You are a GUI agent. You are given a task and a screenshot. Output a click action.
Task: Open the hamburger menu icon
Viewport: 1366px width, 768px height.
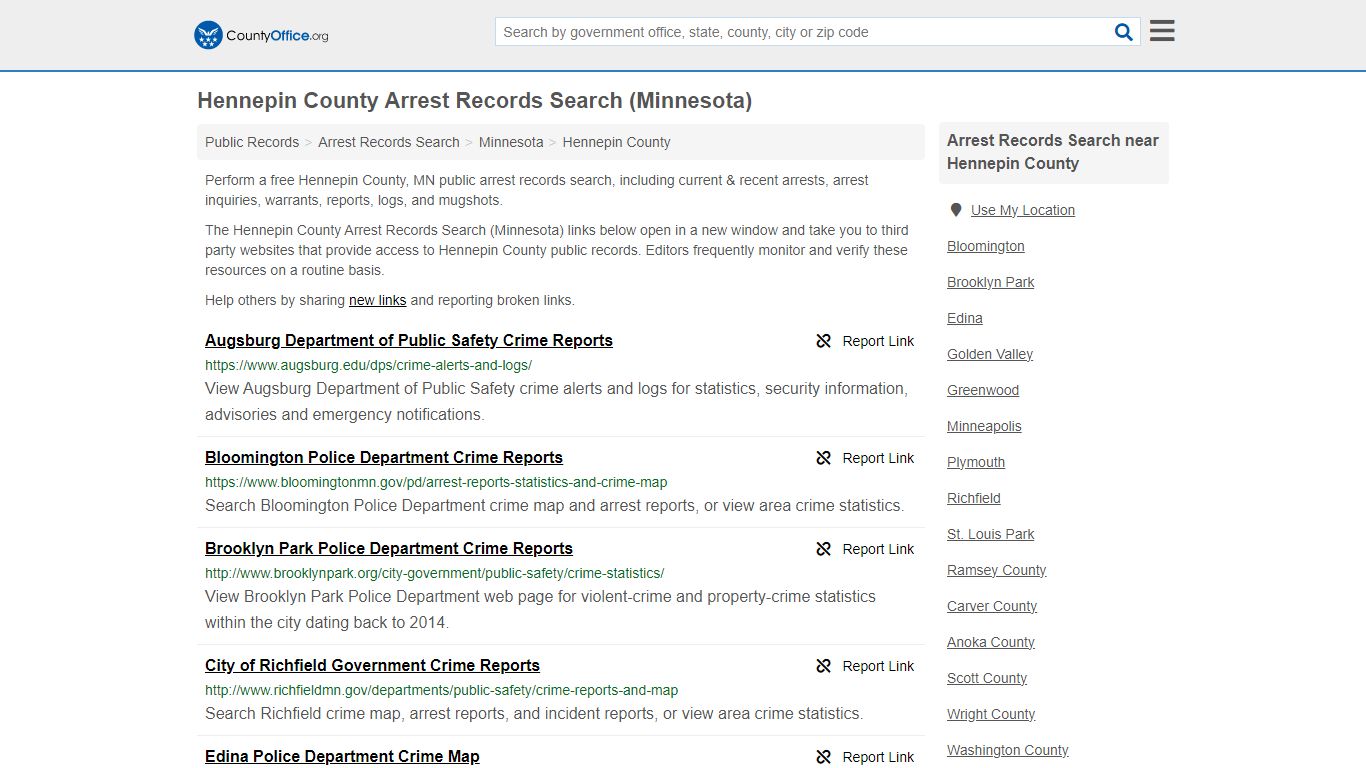click(x=1162, y=31)
